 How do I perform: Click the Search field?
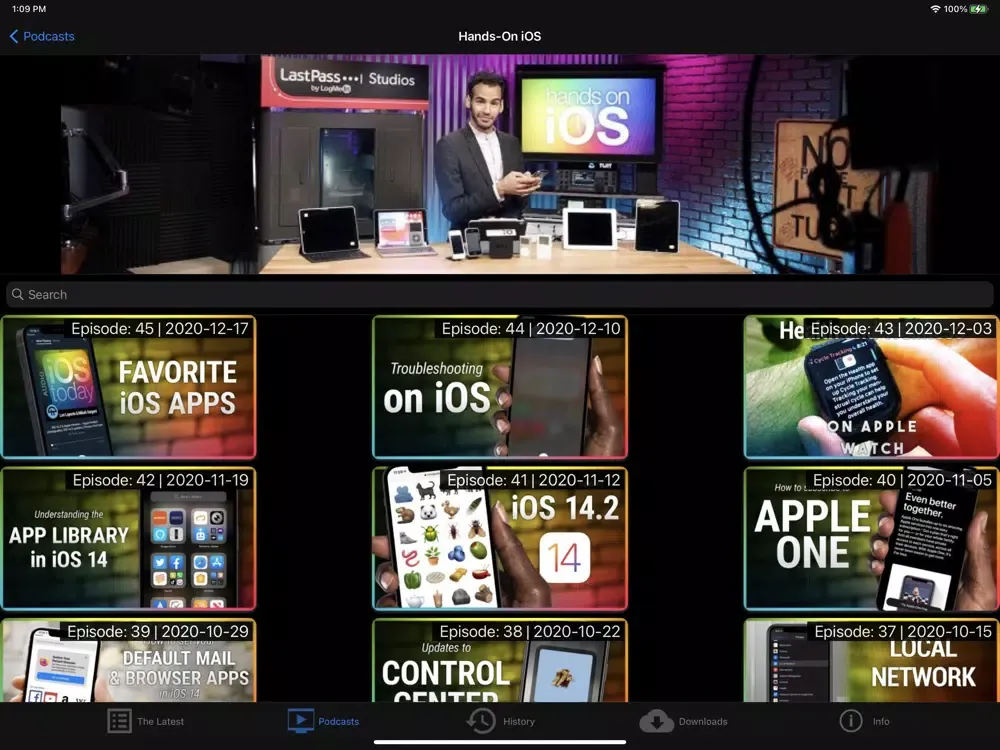500,295
